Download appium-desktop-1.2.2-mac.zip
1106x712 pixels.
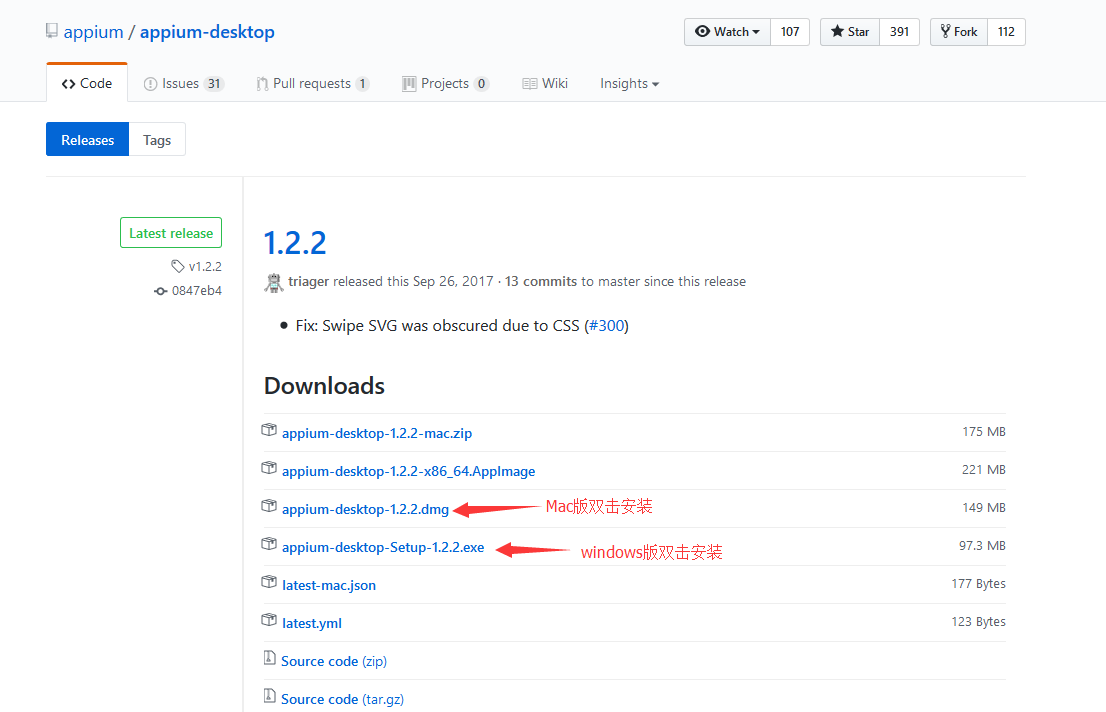click(x=377, y=433)
